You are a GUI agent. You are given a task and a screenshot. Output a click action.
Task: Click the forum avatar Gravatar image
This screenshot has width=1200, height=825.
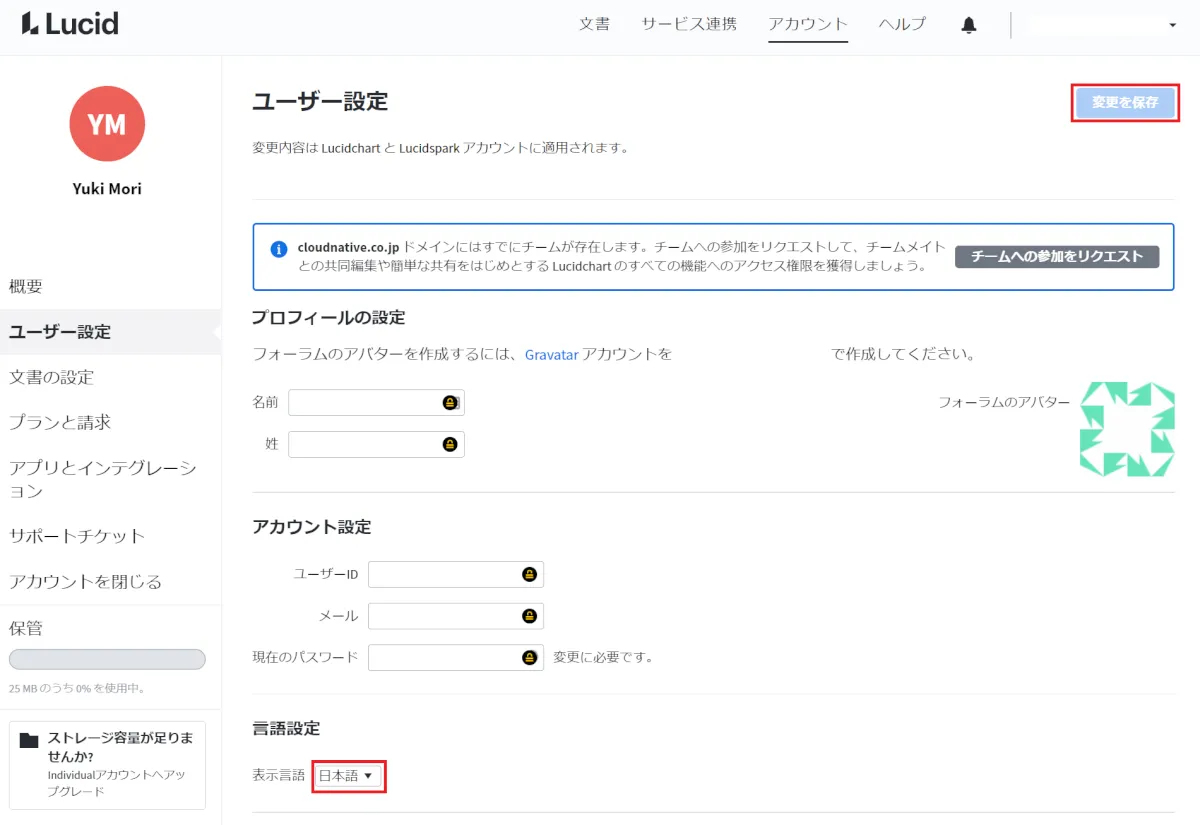point(1127,429)
